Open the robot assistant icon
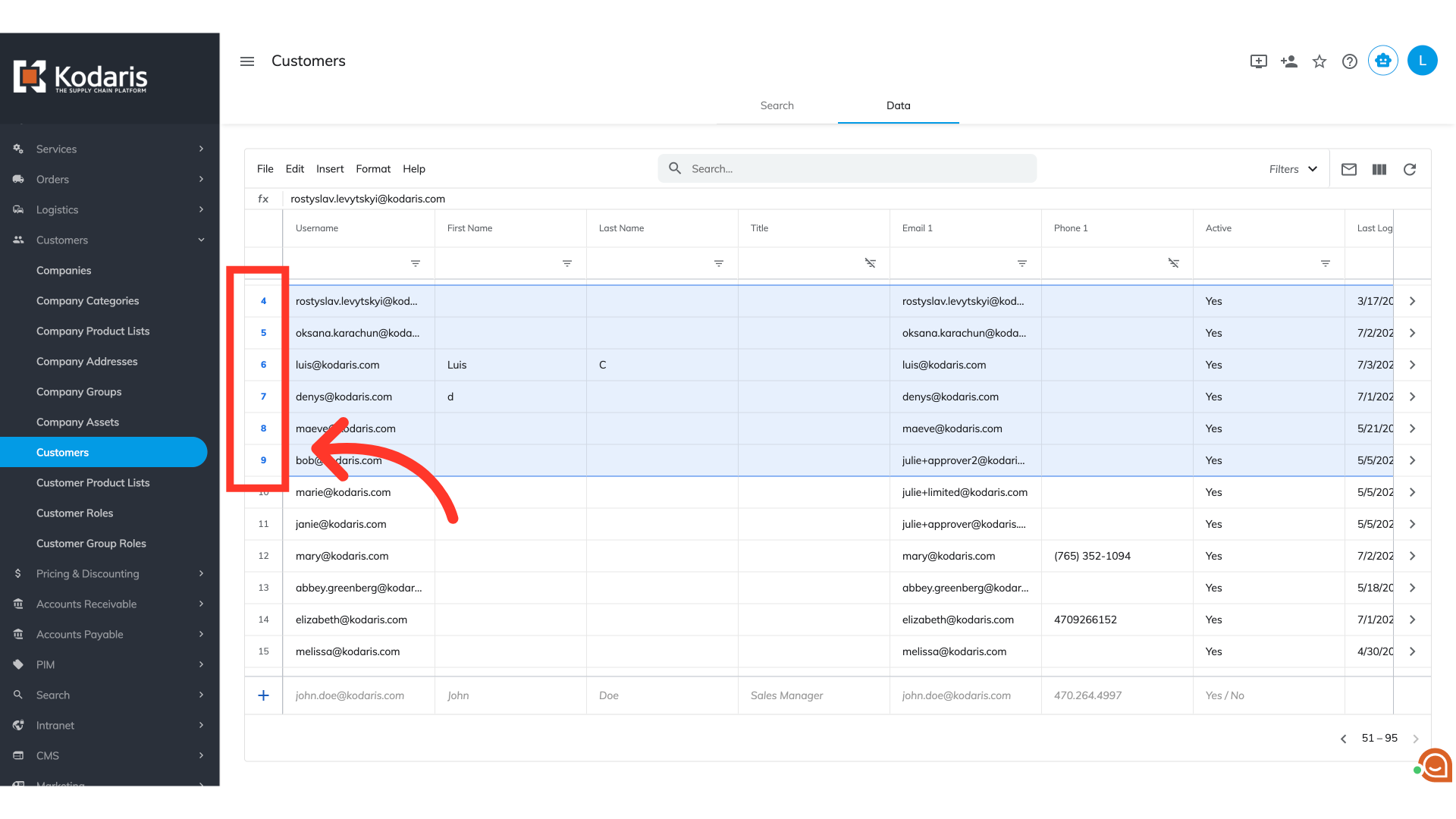This screenshot has width=1456, height=819. click(1383, 61)
